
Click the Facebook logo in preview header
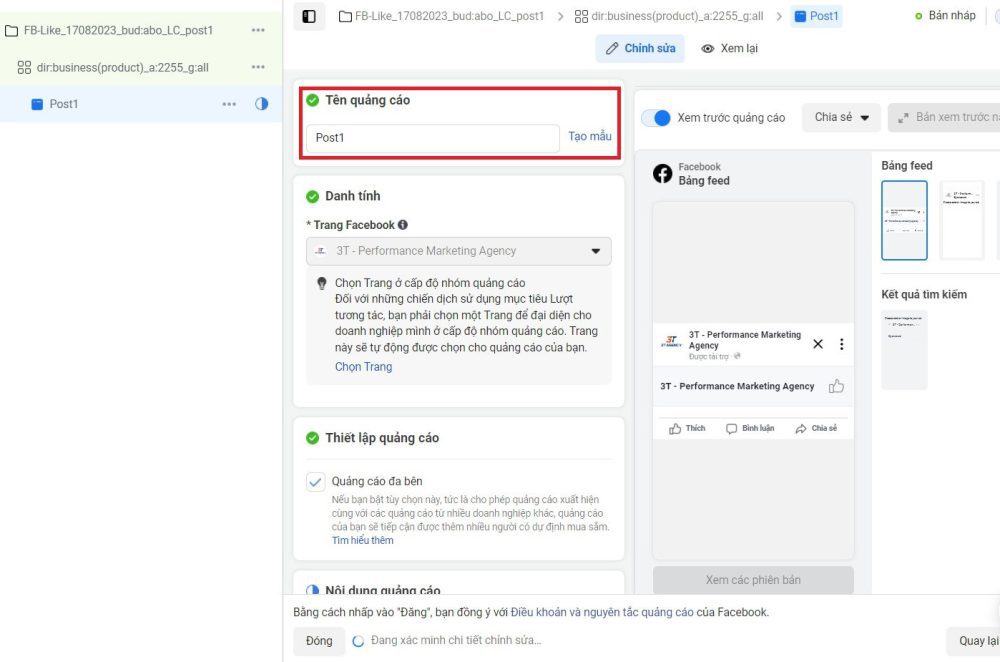(x=663, y=173)
